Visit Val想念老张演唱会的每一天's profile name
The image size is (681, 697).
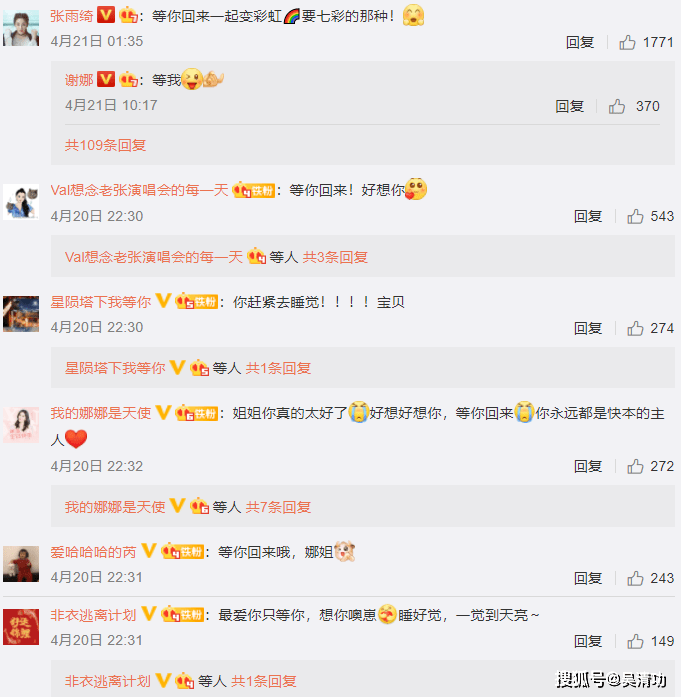[140, 190]
